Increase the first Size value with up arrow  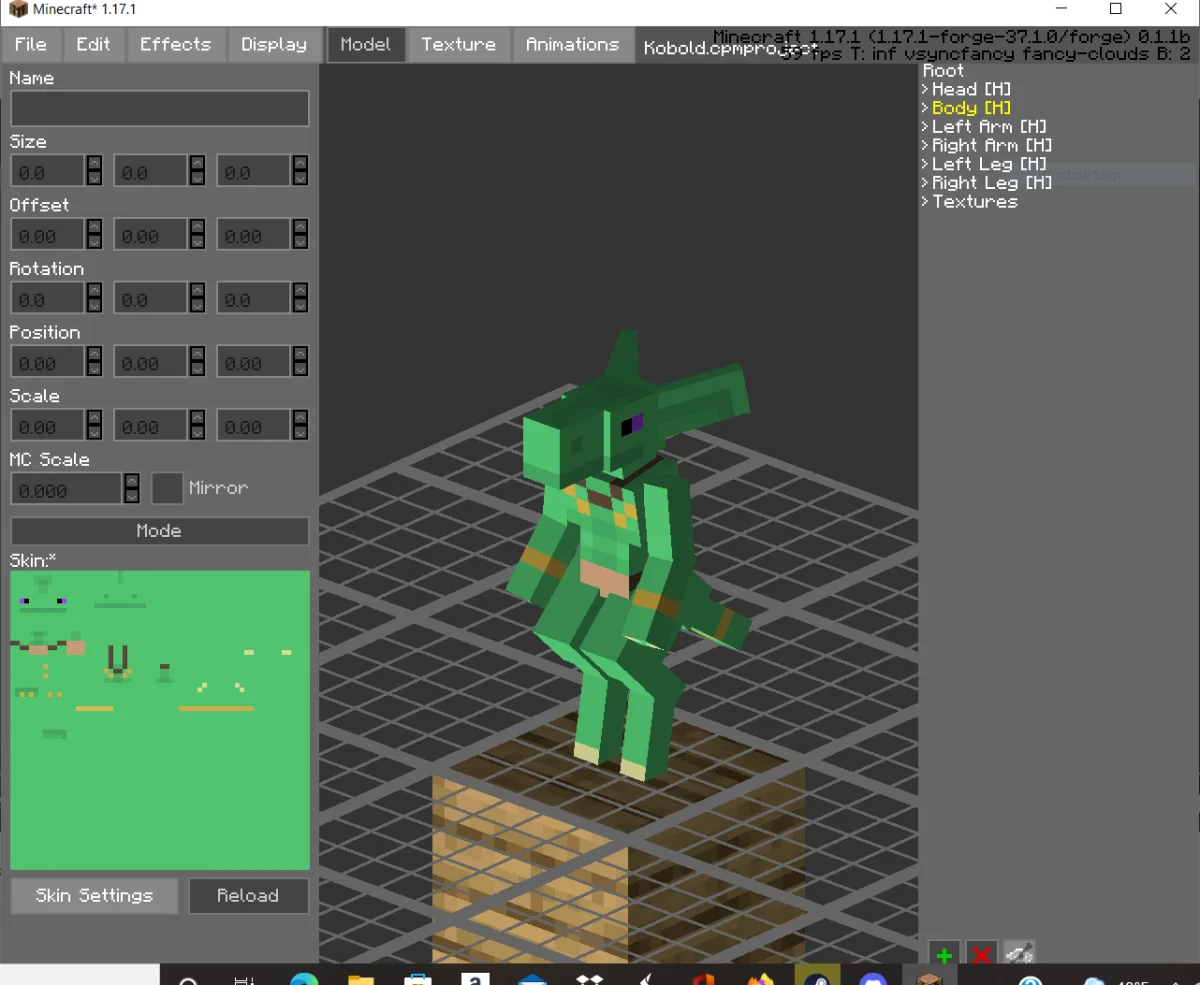(94, 163)
